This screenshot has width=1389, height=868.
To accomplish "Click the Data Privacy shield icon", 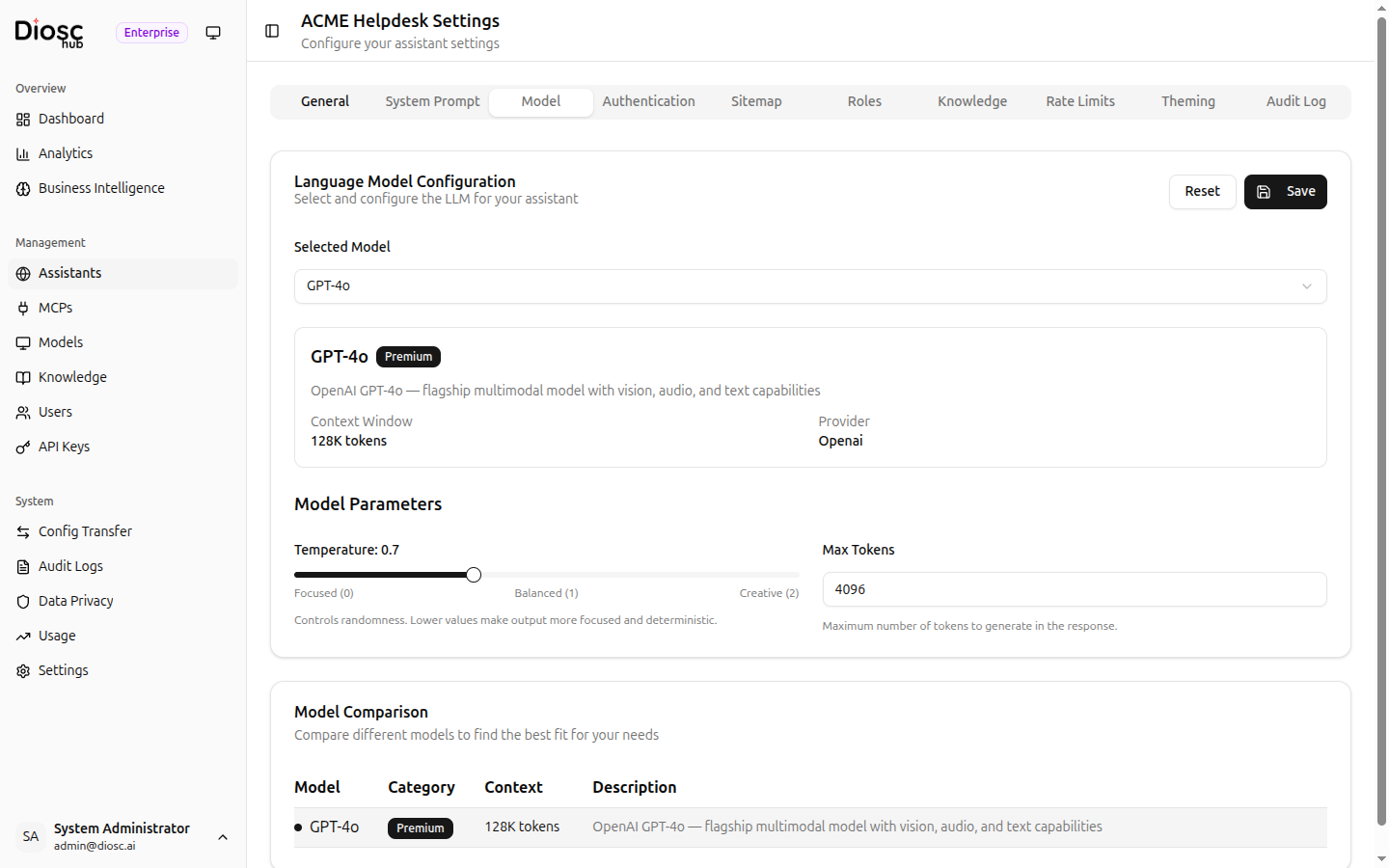I will click(x=23, y=602).
